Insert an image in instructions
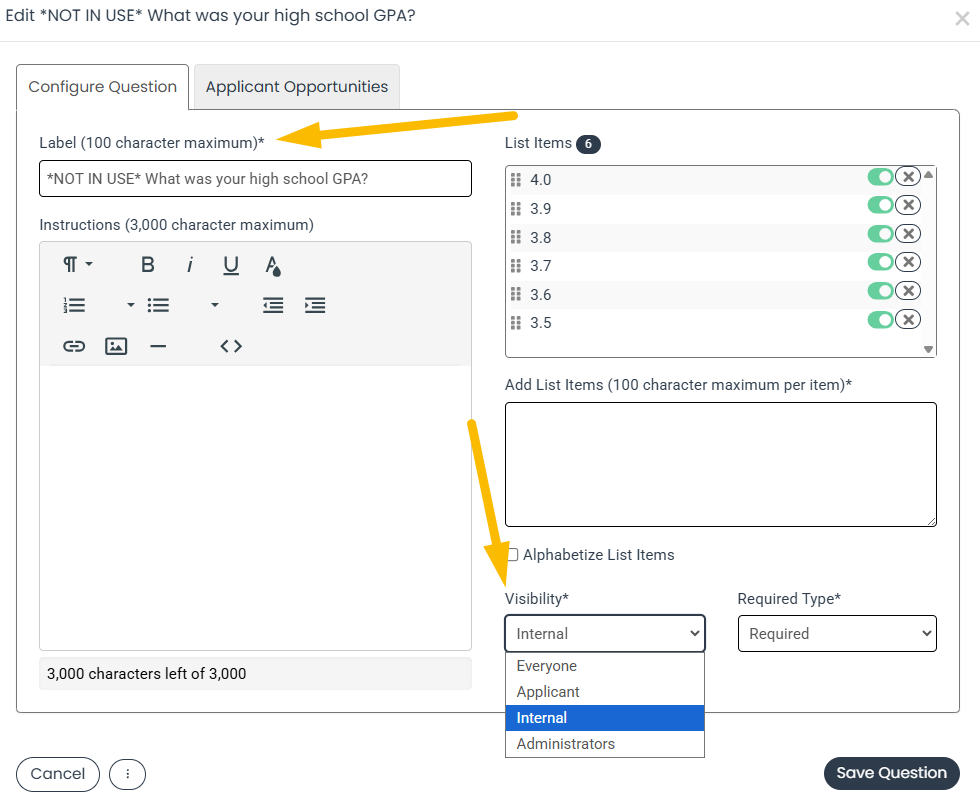Image resolution: width=980 pixels, height=812 pixels. [x=116, y=346]
